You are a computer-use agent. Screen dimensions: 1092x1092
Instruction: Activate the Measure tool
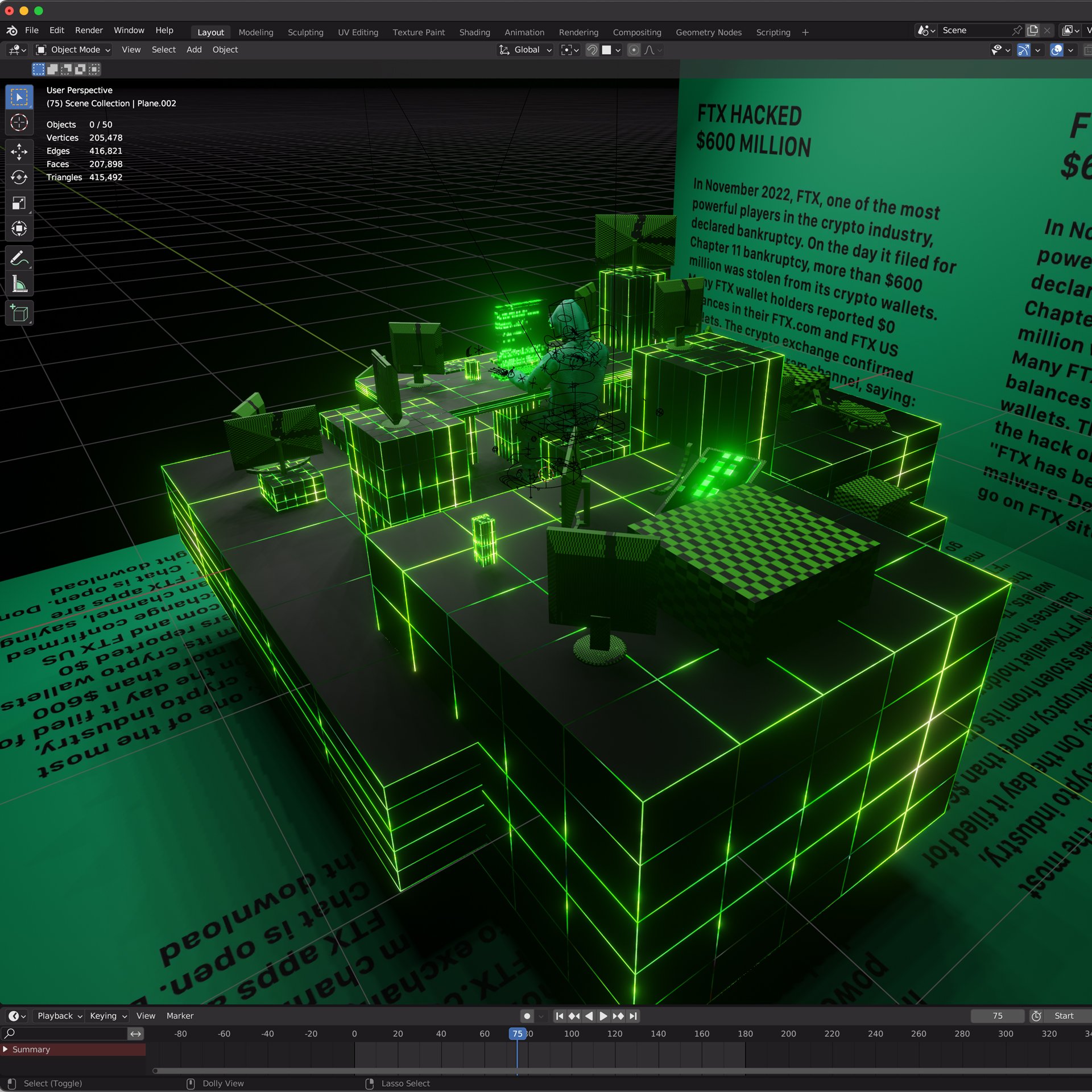coord(19,284)
